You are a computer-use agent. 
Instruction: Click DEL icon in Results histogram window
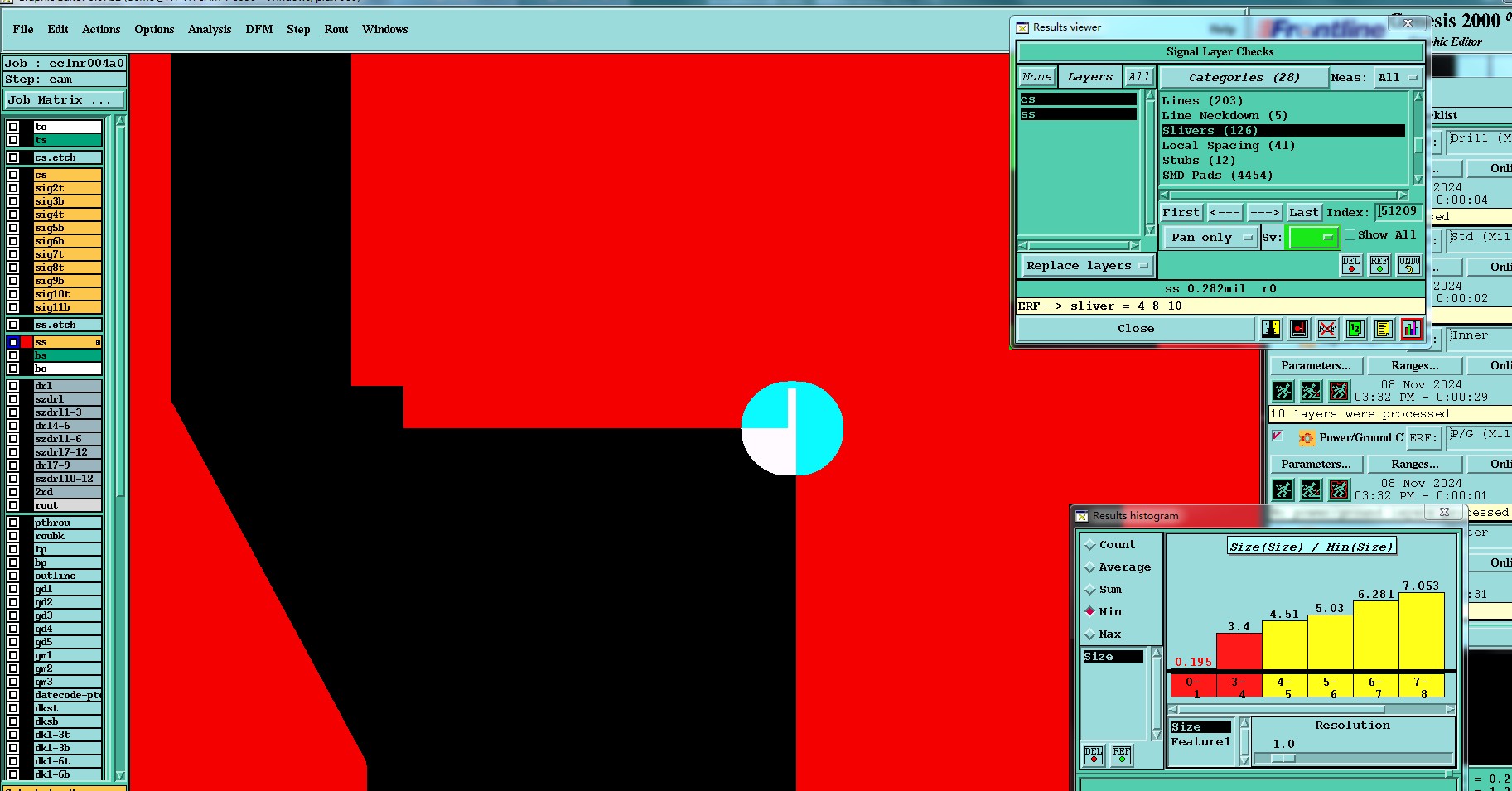coord(1094,755)
